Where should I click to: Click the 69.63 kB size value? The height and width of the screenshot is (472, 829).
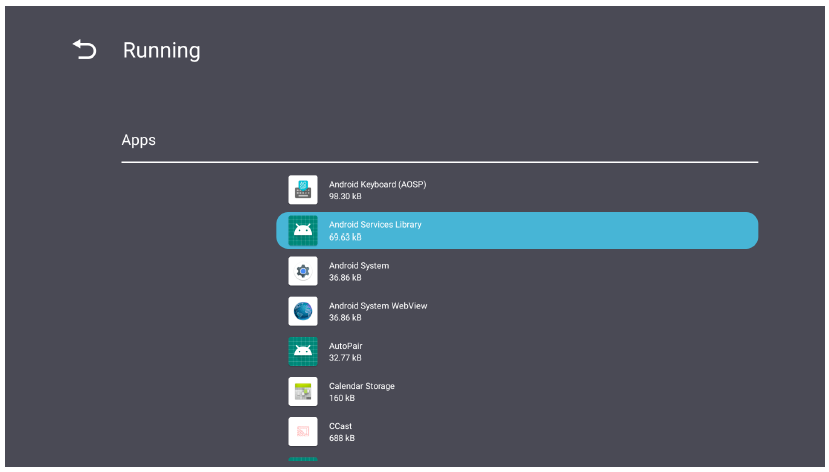(345, 237)
